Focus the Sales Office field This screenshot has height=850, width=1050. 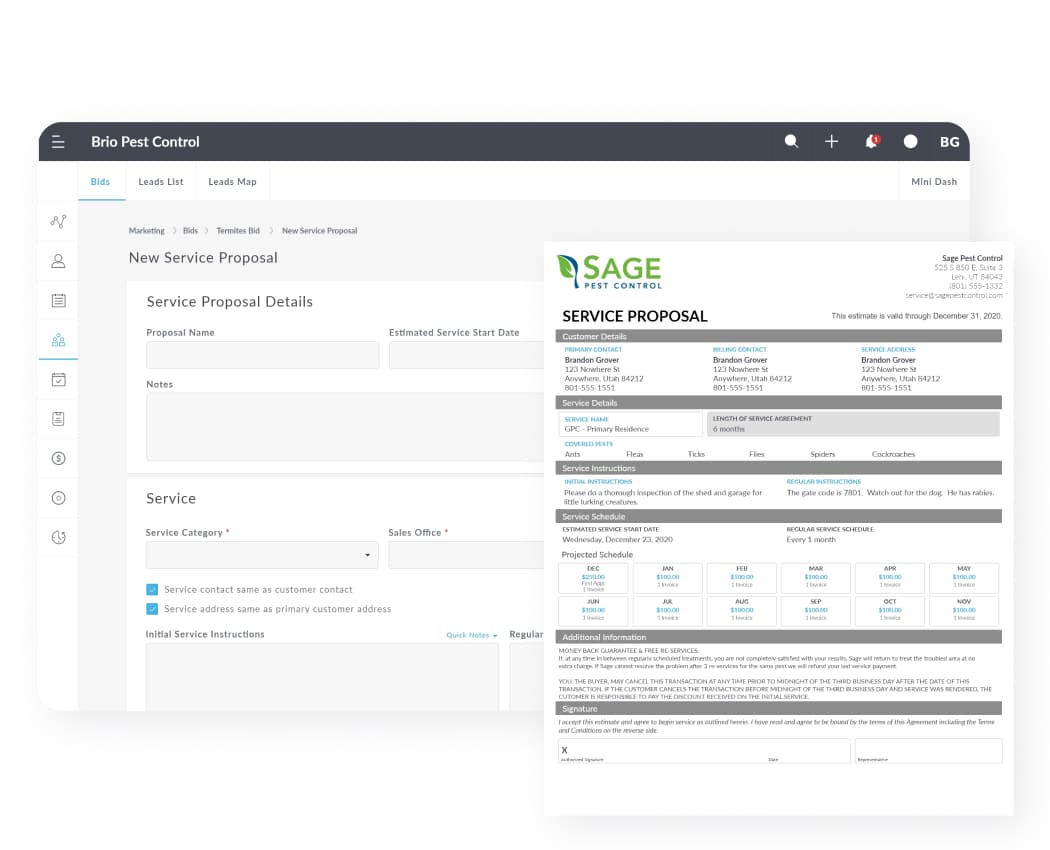466,555
